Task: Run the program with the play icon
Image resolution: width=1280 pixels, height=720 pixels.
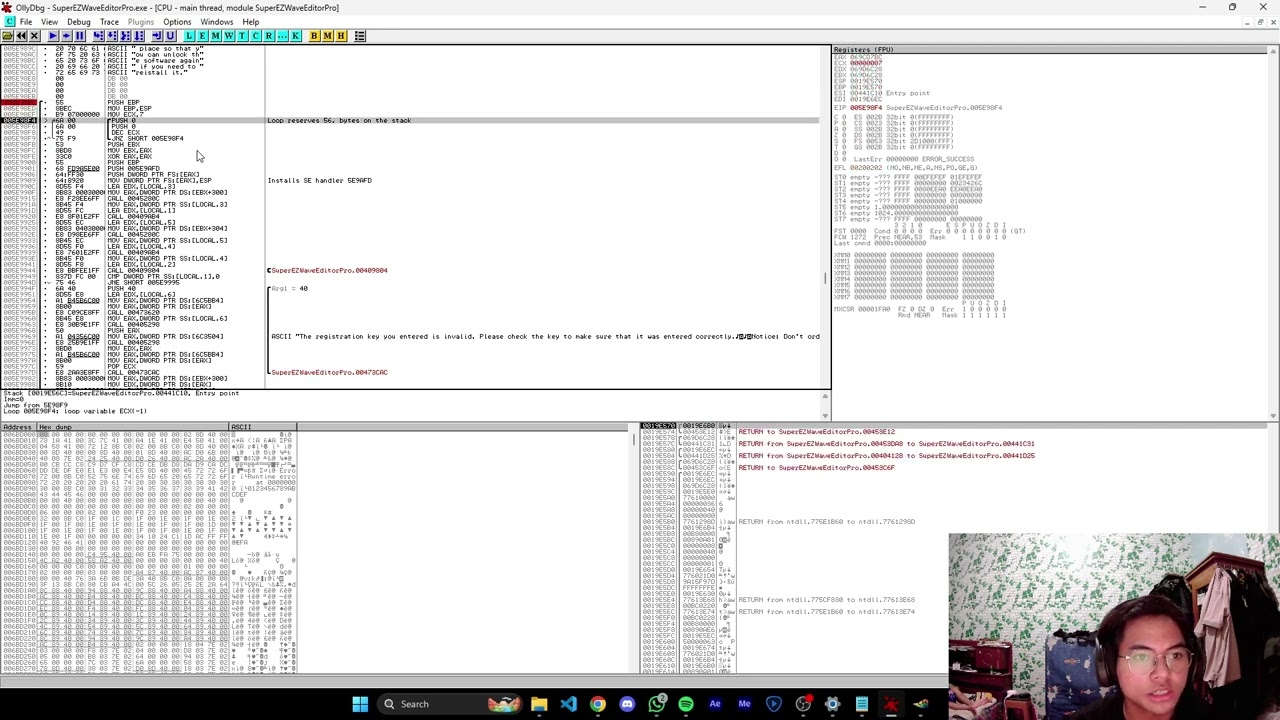Action: 53,36
